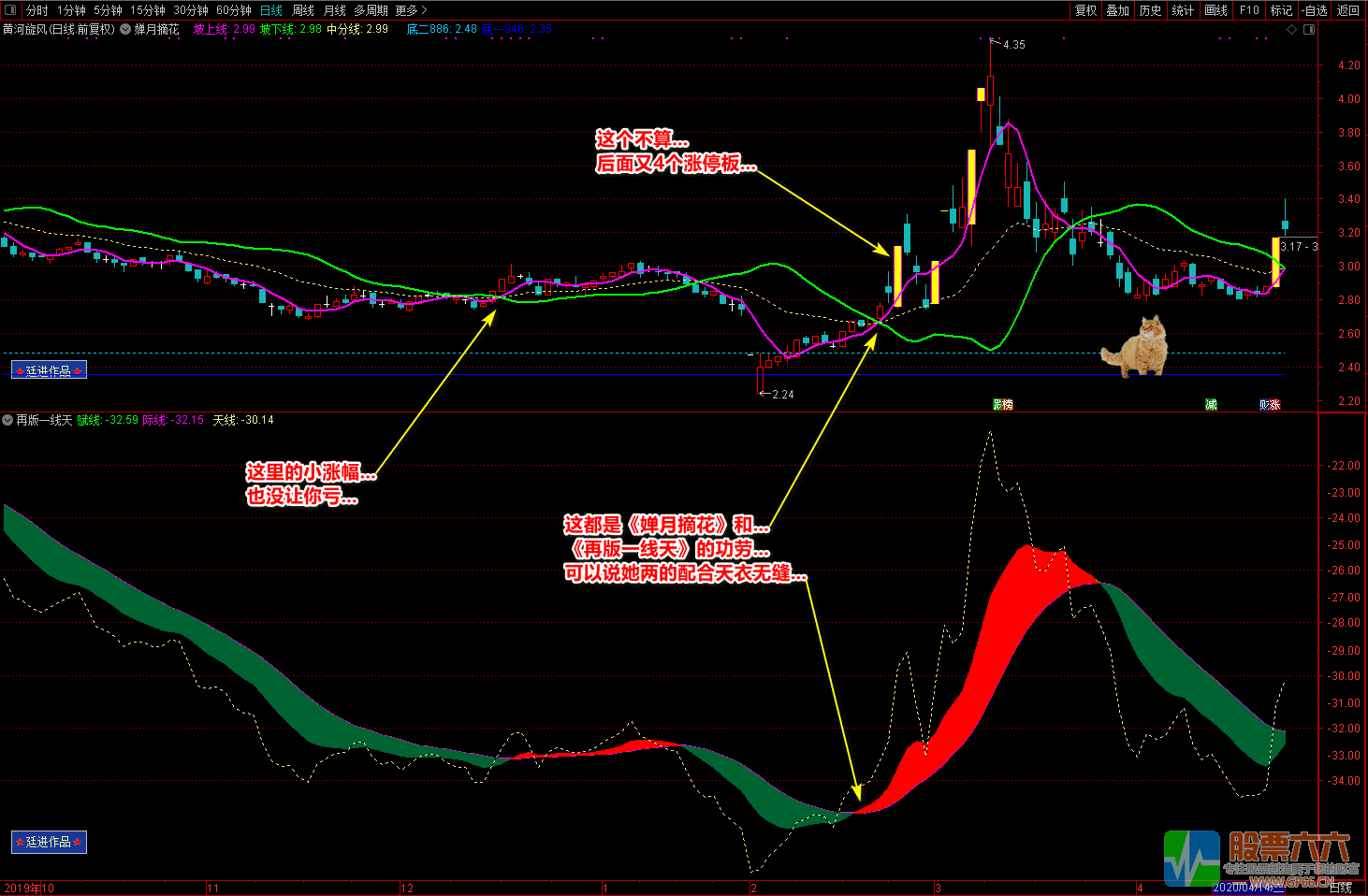Screen dimensions: 1368x896
Task: Click the cat image on the chart
Action: tap(1136, 347)
